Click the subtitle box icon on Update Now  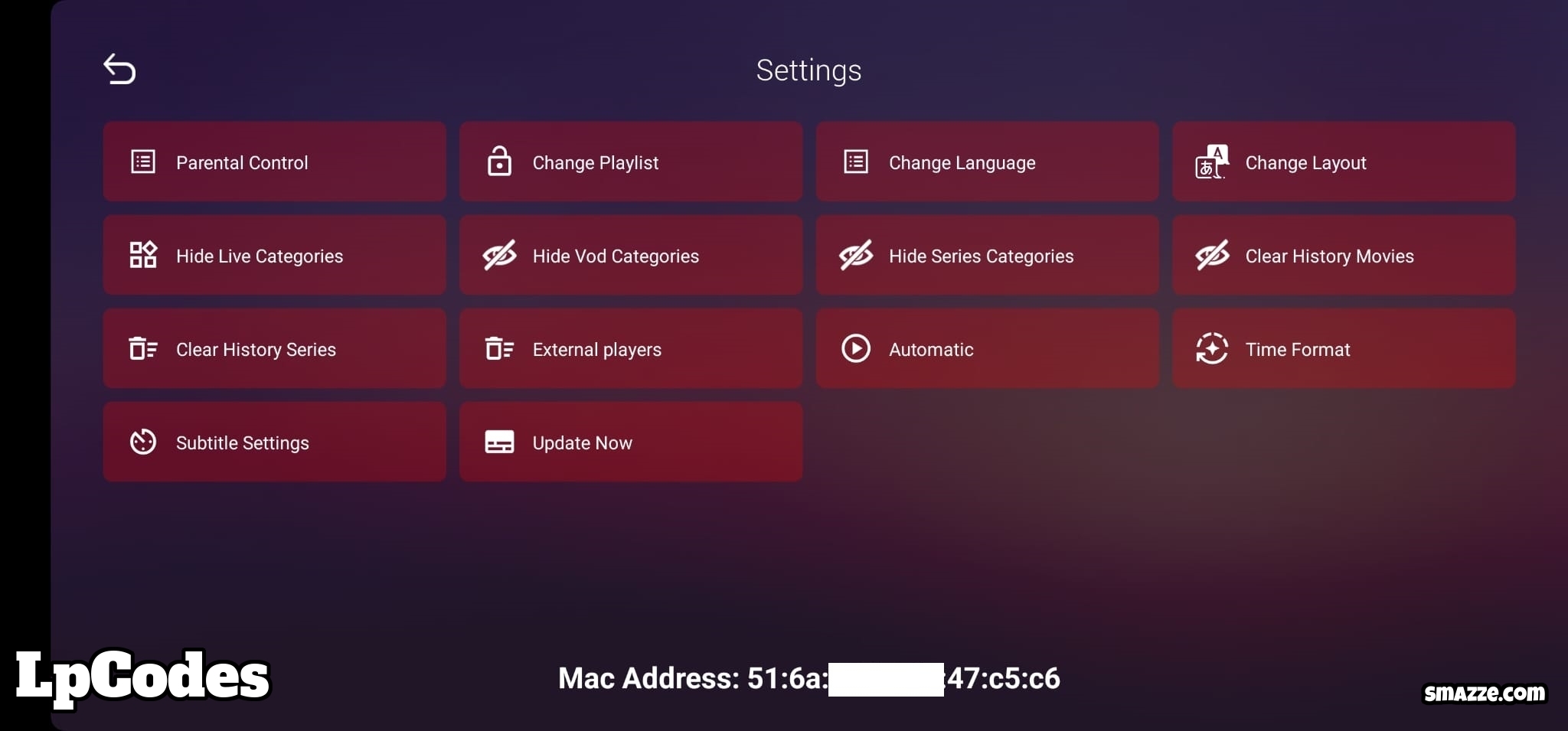pyautogui.click(x=499, y=442)
